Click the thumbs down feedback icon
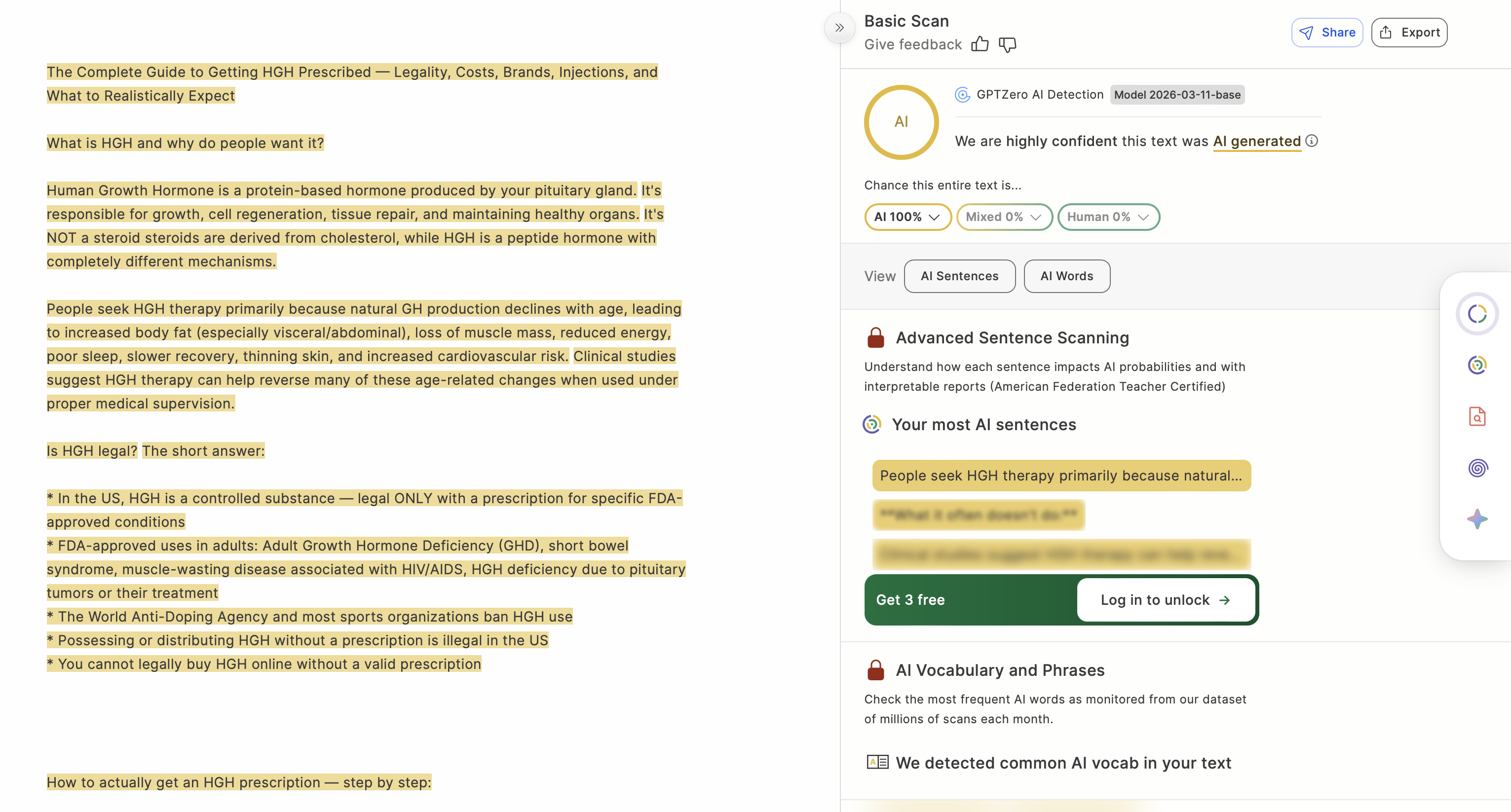The height and width of the screenshot is (812, 1511). 1007,44
